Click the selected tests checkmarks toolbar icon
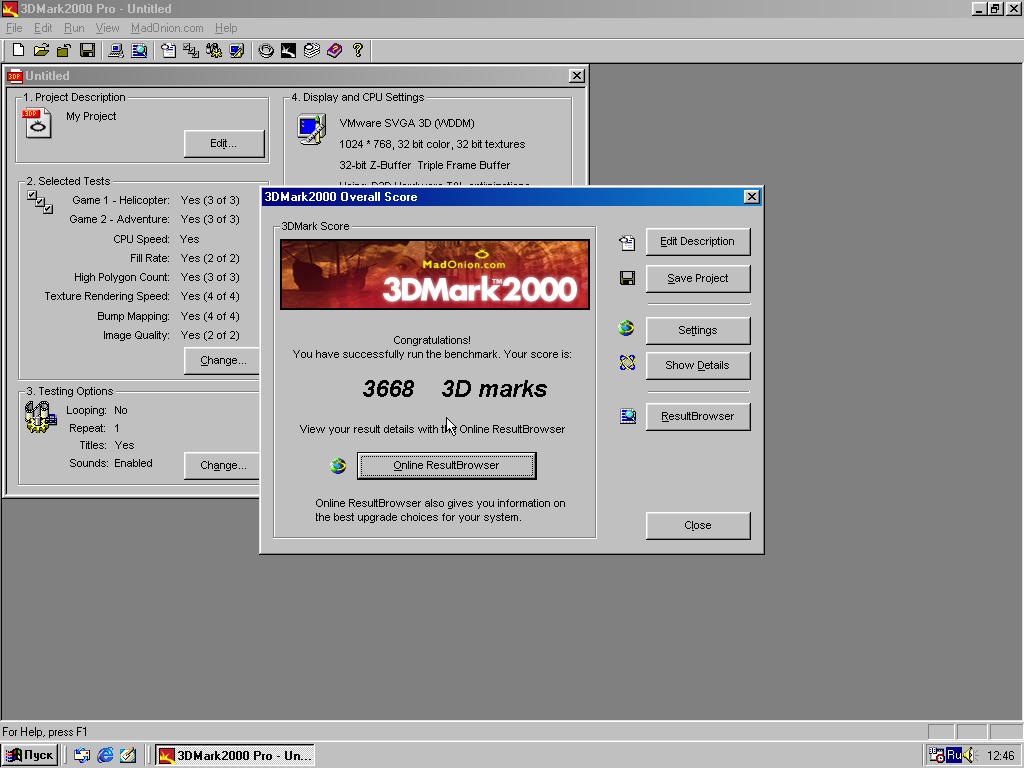The height and width of the screenshot is (768, 1024). [x=191, y=50]
